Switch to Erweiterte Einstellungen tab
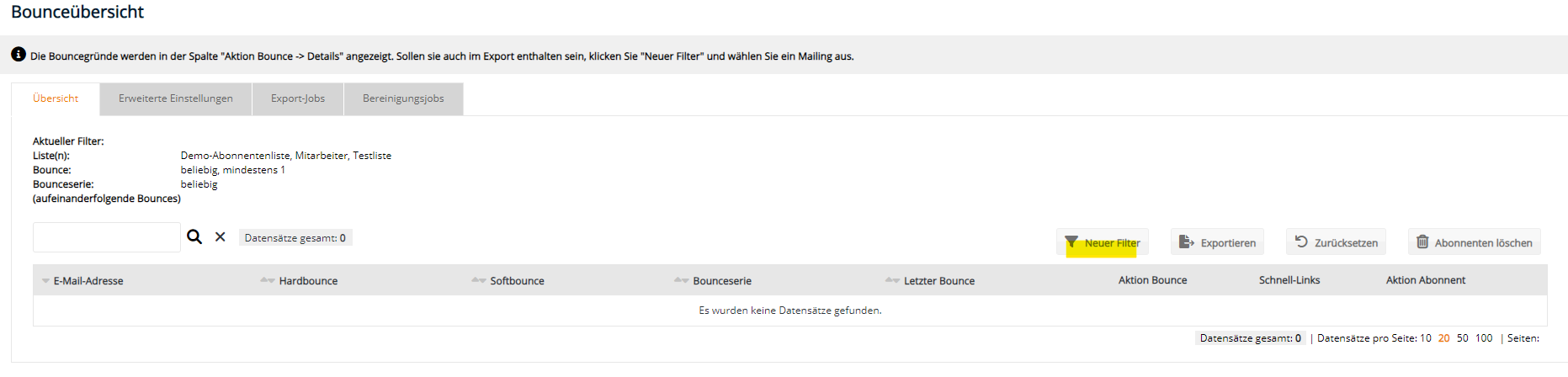 176,98
